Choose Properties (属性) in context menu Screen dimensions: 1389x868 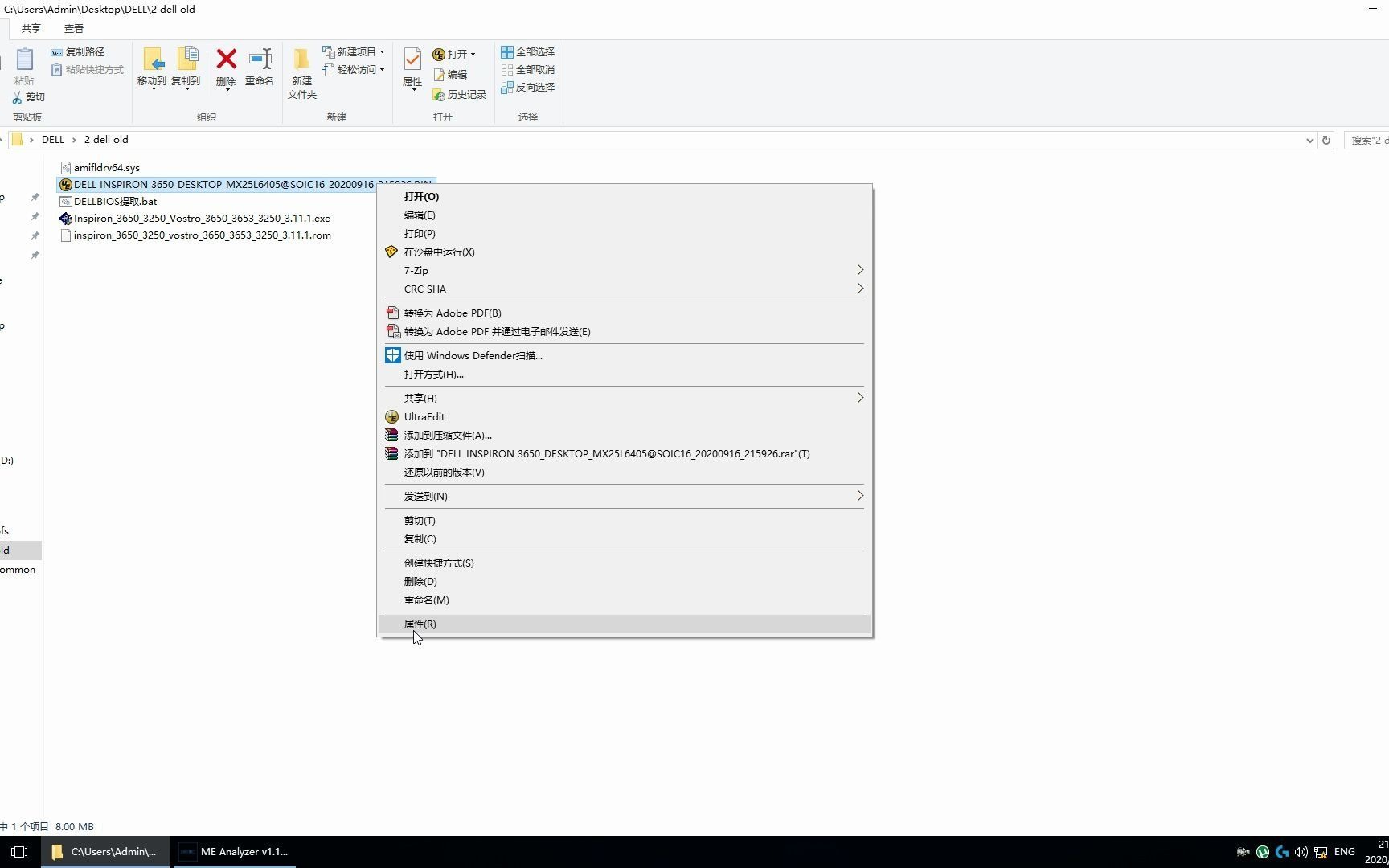[625, 624]
